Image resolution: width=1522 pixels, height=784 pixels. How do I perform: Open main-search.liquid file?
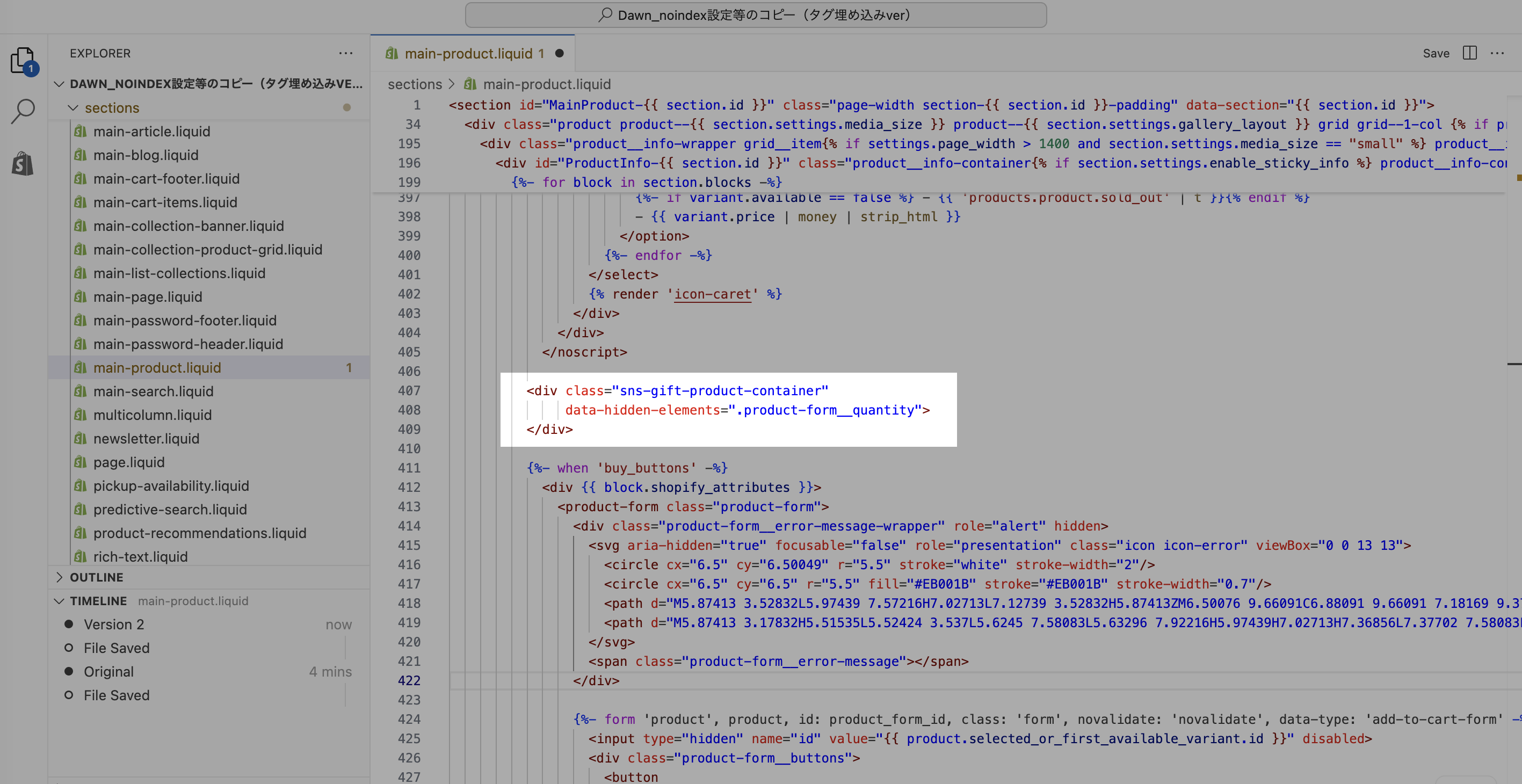[154, 391]
